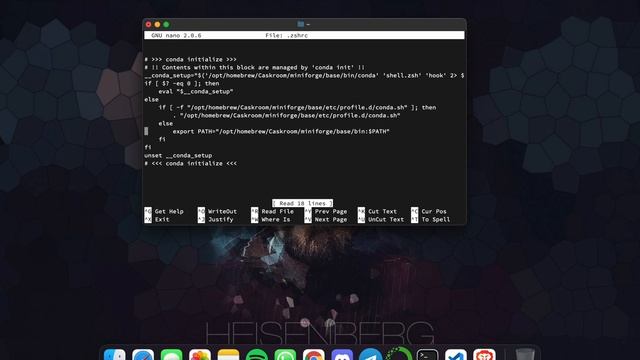Launch Safari from the dock
The image size is (640, 360).
pyautogui.click(x=143, y=354)
